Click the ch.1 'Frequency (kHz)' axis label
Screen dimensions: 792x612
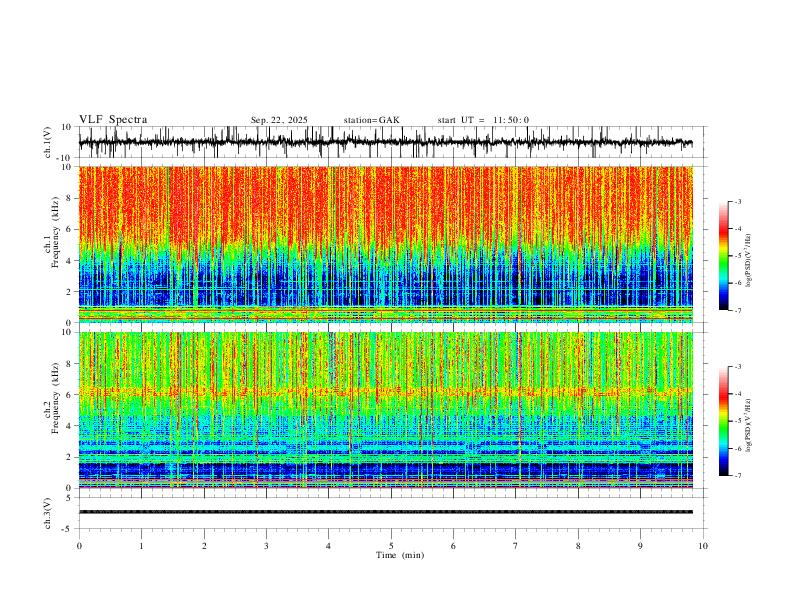[55, 232]
